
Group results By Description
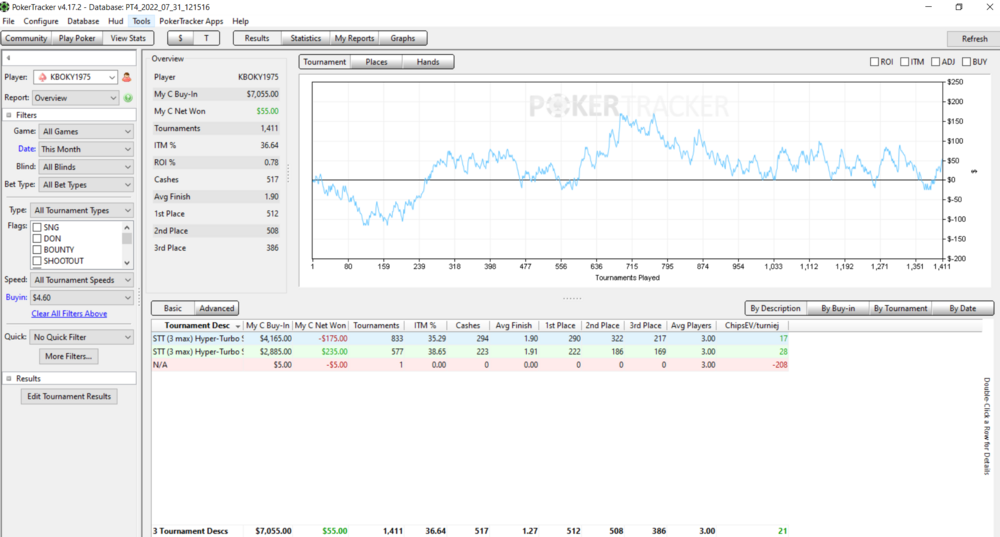[776, 308]
